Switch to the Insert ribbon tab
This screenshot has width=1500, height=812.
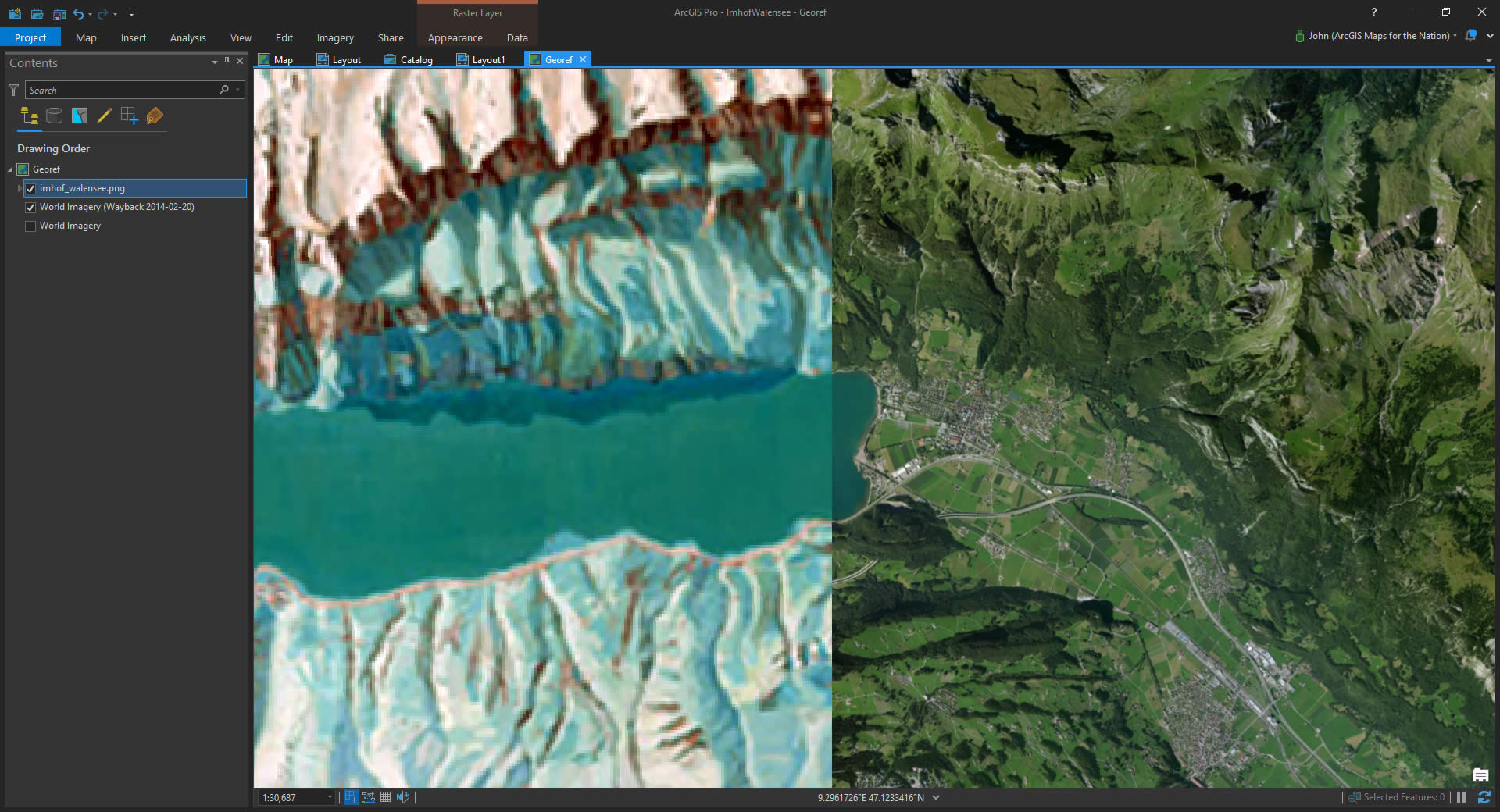click(x=134, y=37)
